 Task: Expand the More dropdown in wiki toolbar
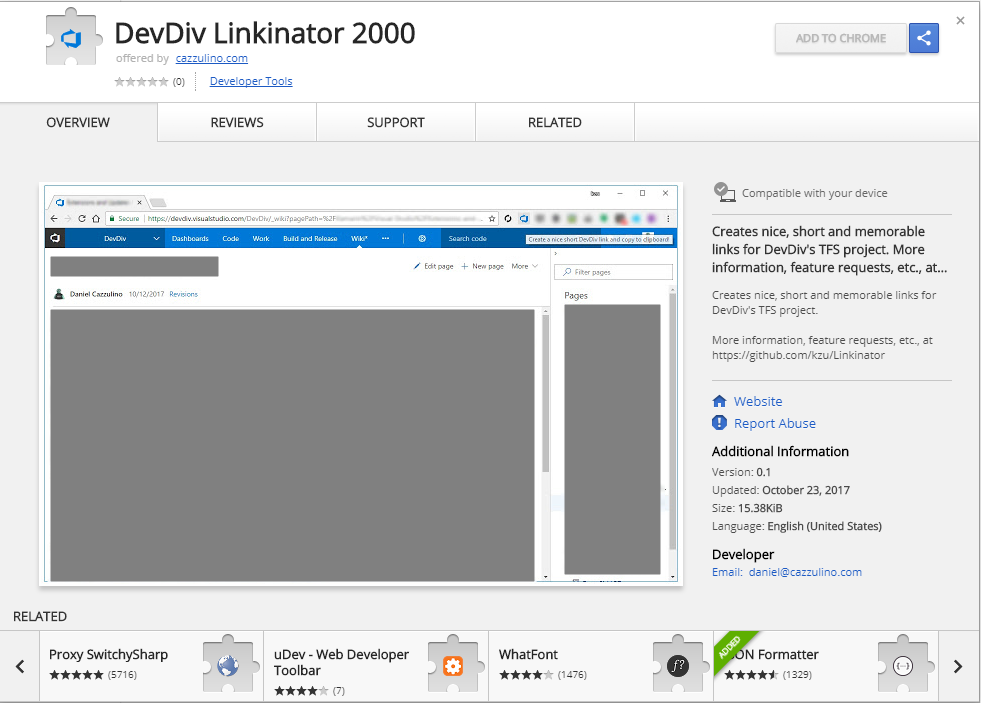point(524,266)
